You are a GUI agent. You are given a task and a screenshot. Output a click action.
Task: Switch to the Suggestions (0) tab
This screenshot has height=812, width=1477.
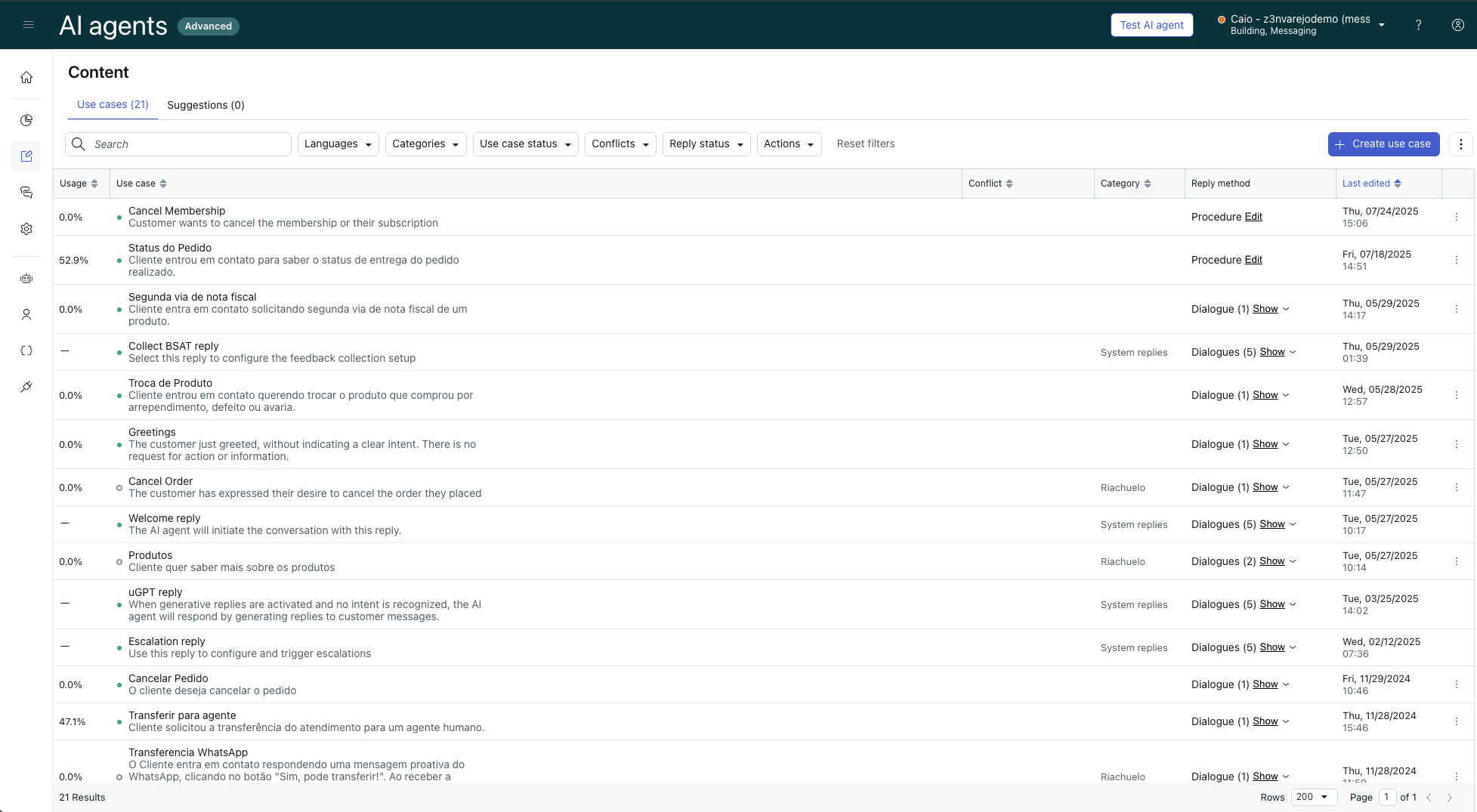(x=205, y=105)
